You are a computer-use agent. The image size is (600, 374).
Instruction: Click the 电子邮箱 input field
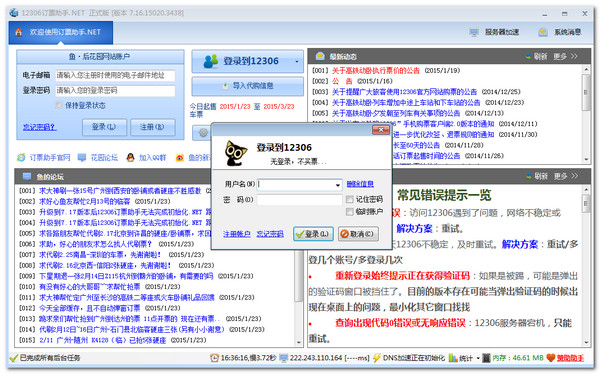pyautogui.click(x=115, y=76)
